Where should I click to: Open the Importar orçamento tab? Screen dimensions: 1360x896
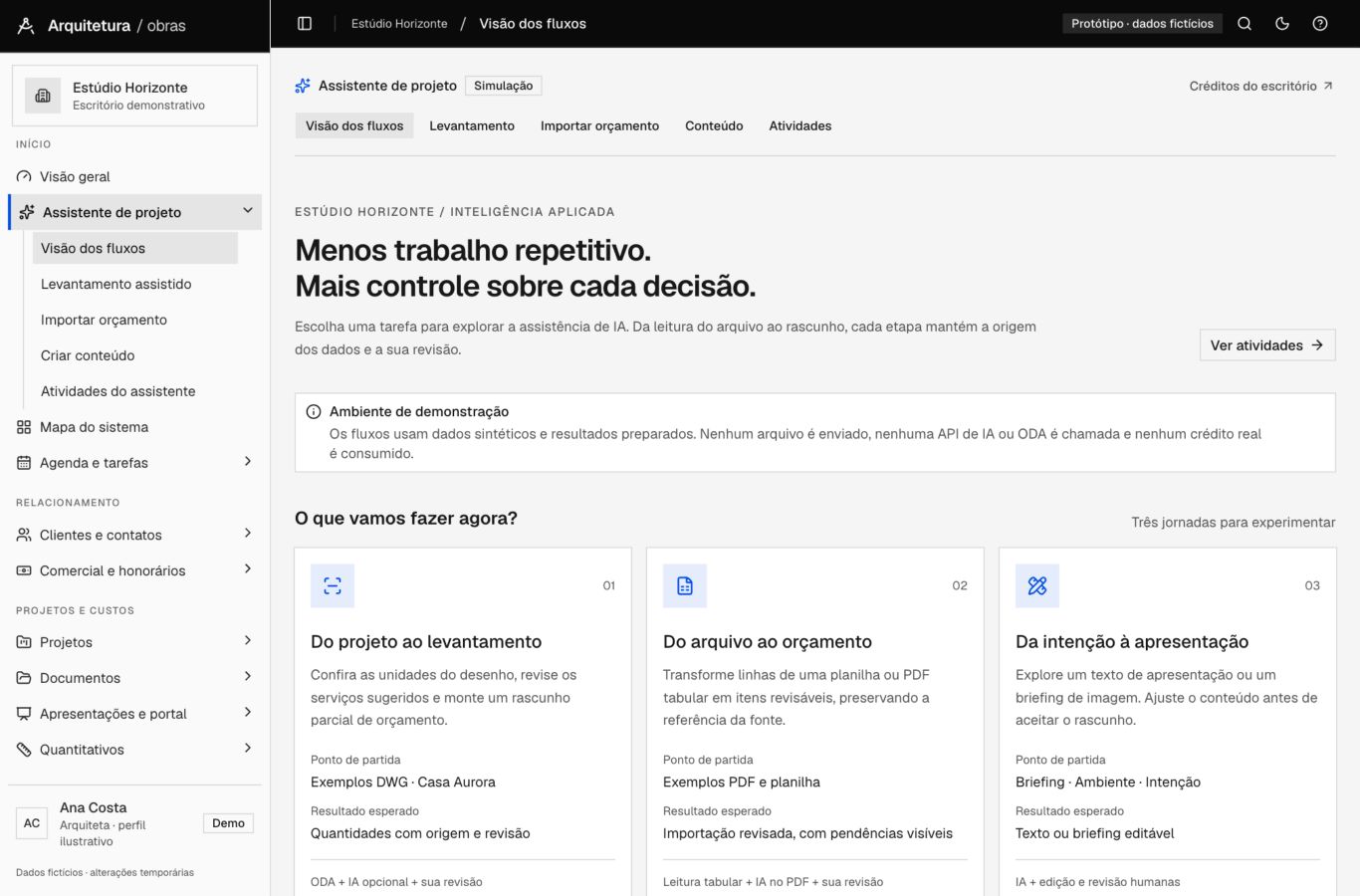pyautogui.click(x=599, y=125)
